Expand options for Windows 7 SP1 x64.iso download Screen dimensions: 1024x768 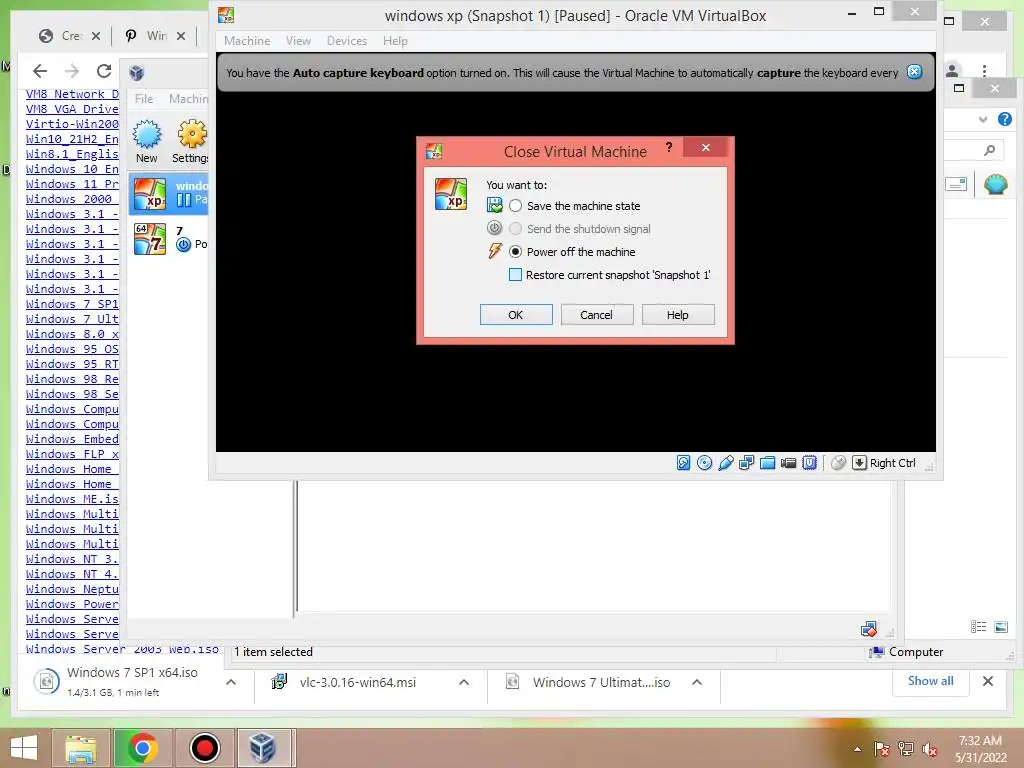(x=231, y=682)
